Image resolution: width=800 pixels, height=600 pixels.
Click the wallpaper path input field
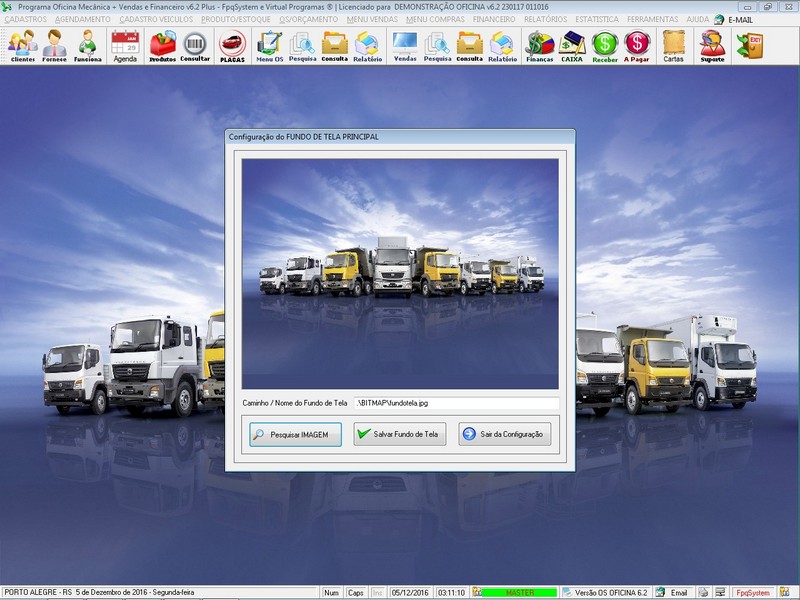(x=456, y=403)
